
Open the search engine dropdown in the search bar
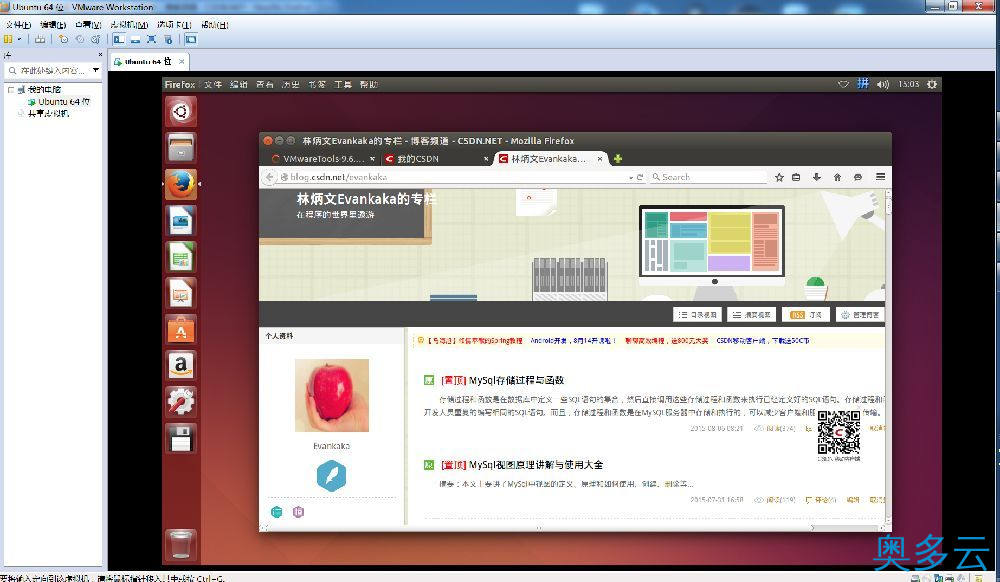(x=656, y=177)
